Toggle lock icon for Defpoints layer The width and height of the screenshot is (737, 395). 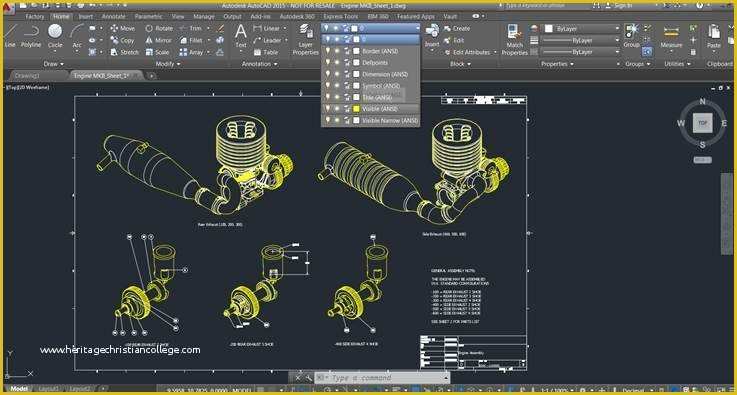(347, 63)
